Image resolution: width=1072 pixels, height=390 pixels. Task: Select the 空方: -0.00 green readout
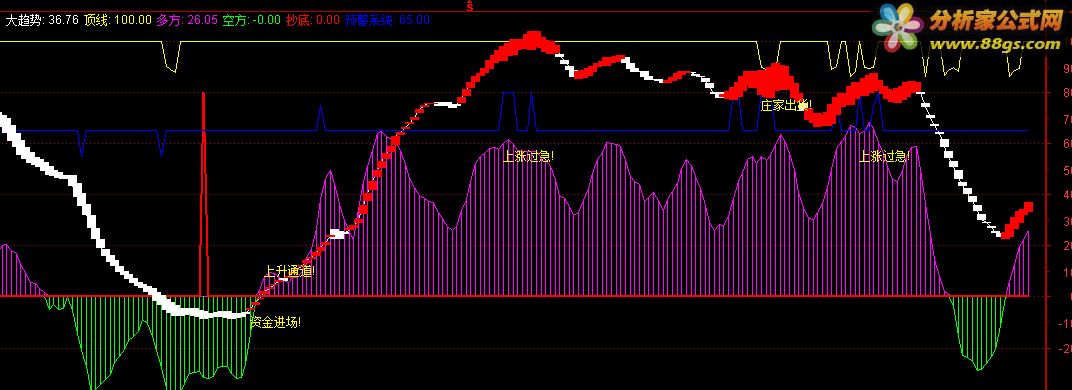click(252, 20)
